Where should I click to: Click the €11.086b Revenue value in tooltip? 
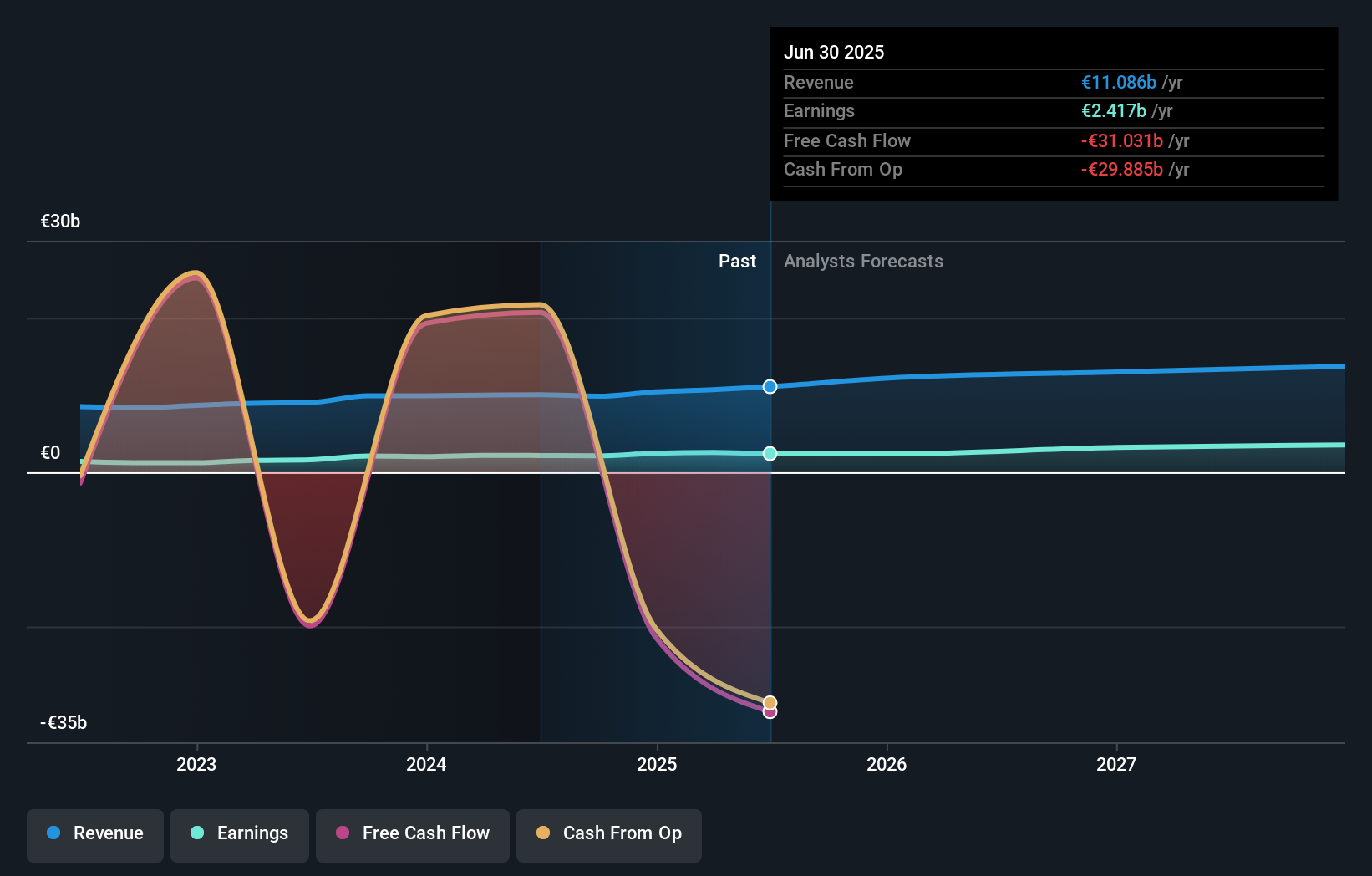coord(1119,82)
